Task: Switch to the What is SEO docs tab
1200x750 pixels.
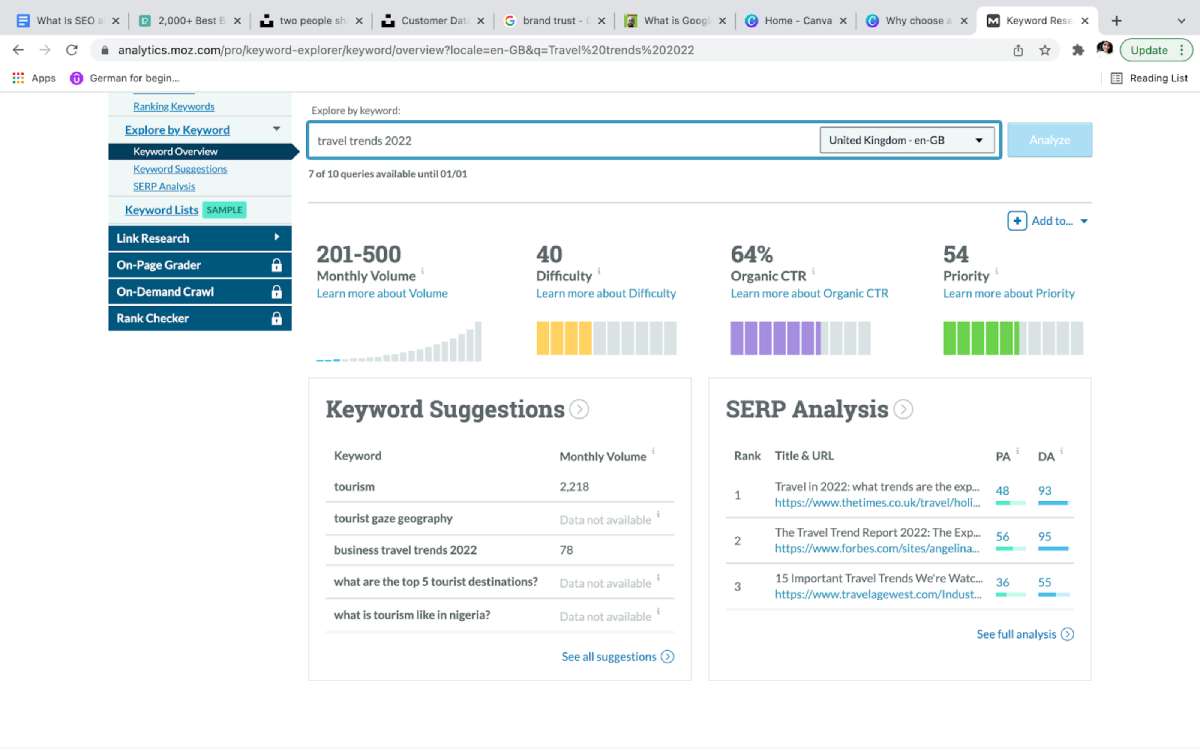Action: click(67, 20)
